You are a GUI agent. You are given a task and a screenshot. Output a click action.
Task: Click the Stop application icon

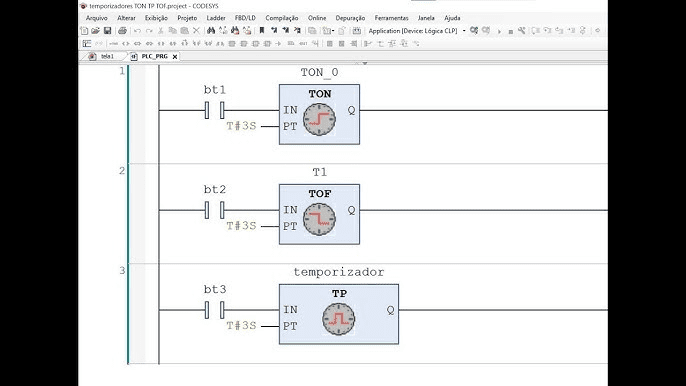click(510, 31)
